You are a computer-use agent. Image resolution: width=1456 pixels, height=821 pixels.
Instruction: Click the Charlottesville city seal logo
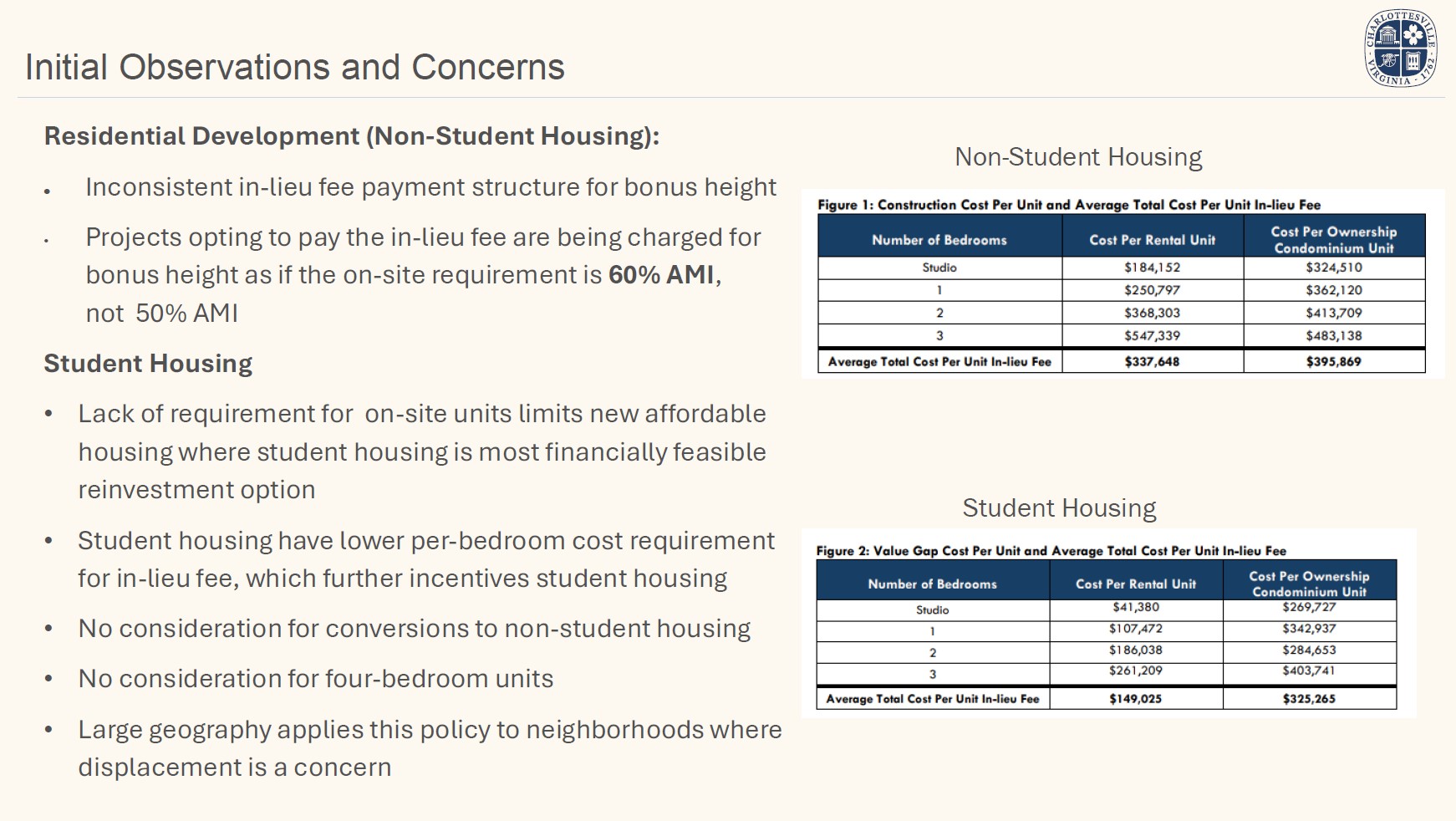[1400, 48]
